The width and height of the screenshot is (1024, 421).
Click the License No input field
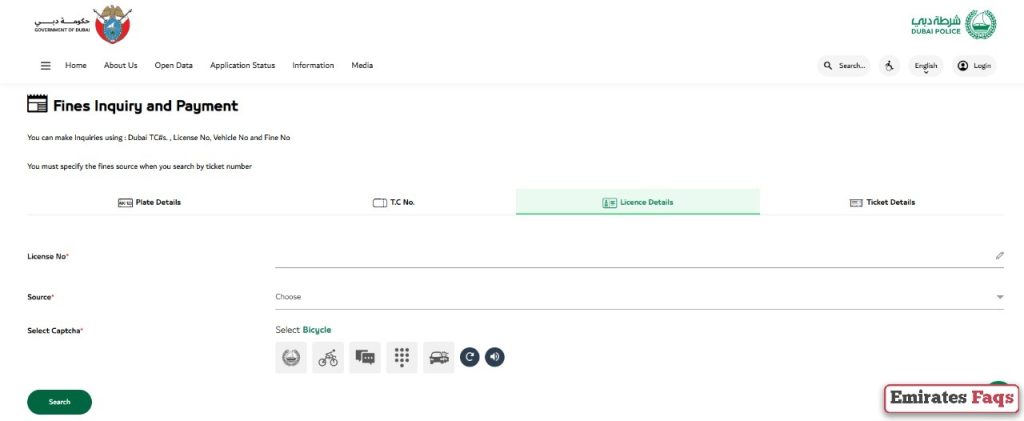[x=630, y=257]
